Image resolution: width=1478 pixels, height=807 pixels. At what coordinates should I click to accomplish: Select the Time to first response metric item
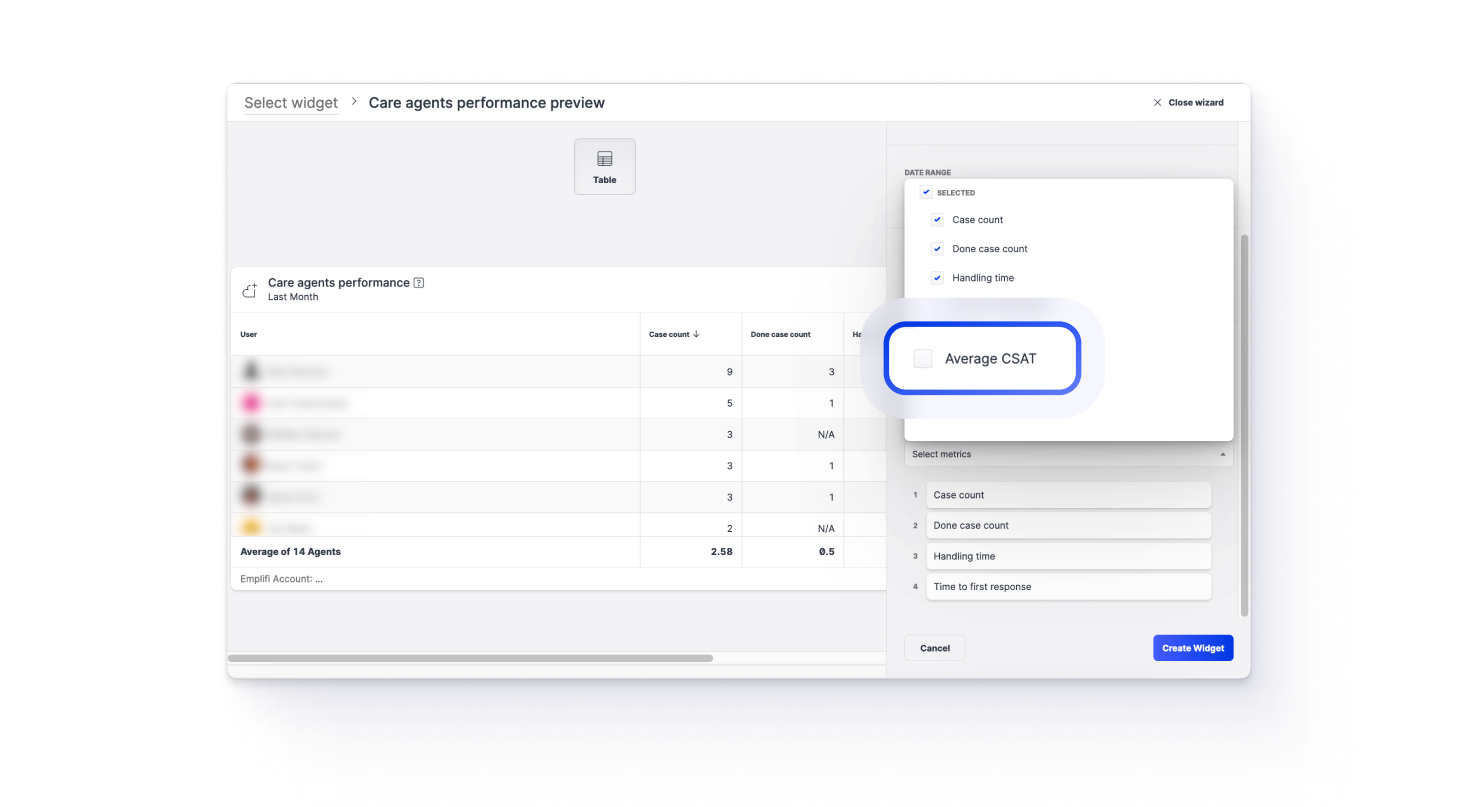(x=1067, y=587)
